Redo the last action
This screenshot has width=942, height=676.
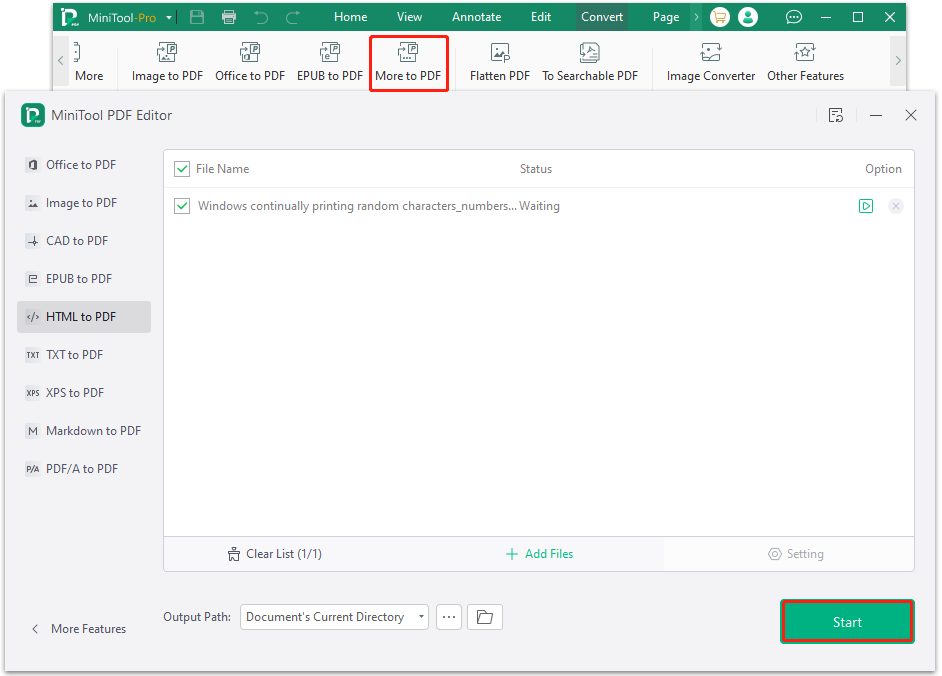click(293, 17)
